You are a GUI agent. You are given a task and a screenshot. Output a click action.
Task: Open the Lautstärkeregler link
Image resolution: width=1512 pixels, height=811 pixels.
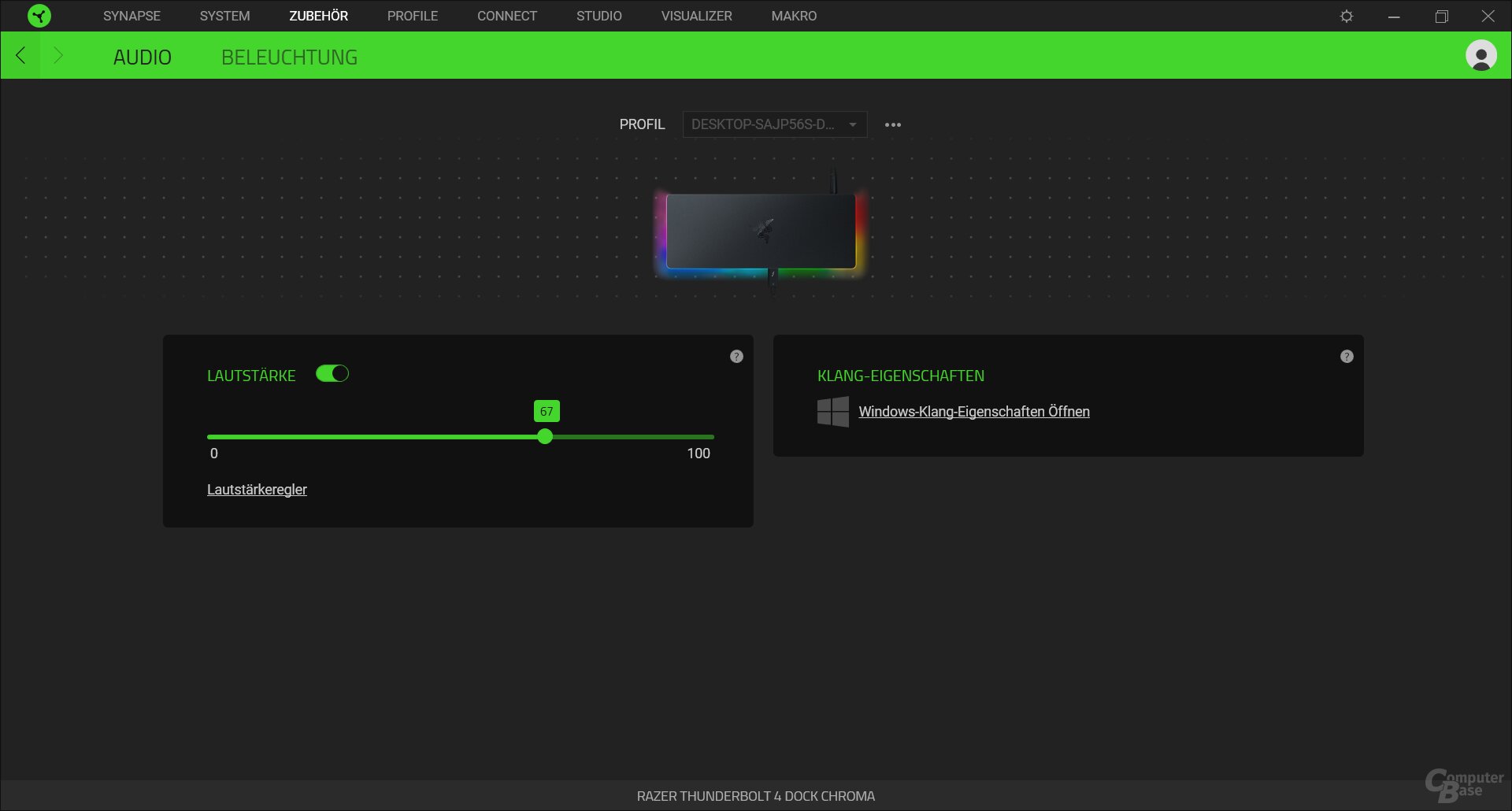pyautogui.click(x=257, y=490)
